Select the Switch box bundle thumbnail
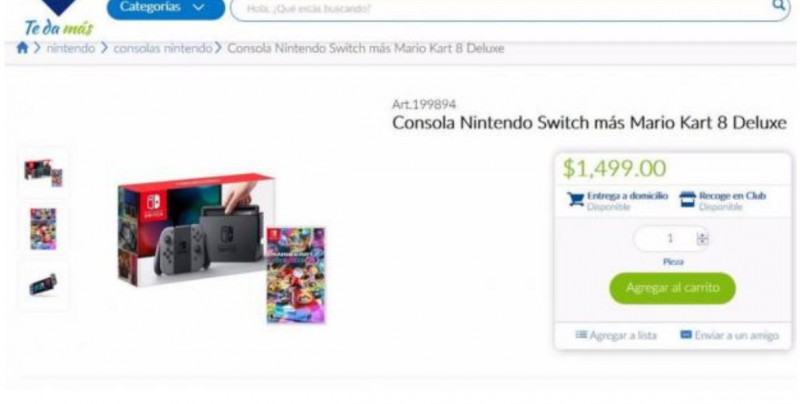Image resolution: width=800 pixels, height=404 pixels. point(44,172)
